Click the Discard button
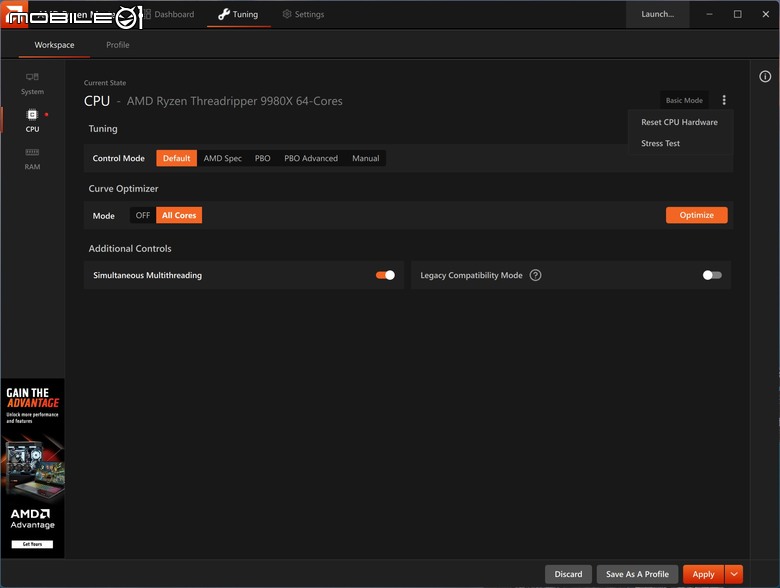 click(568, 574)
